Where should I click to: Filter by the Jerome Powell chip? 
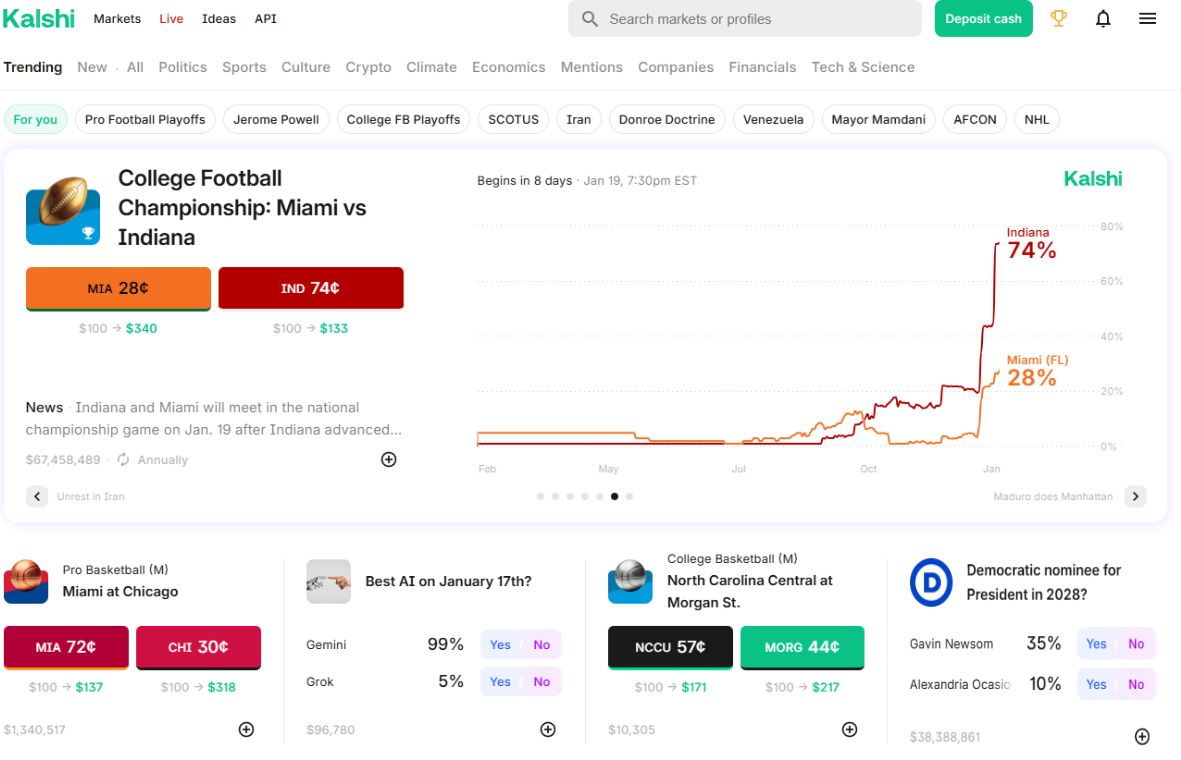276,119
